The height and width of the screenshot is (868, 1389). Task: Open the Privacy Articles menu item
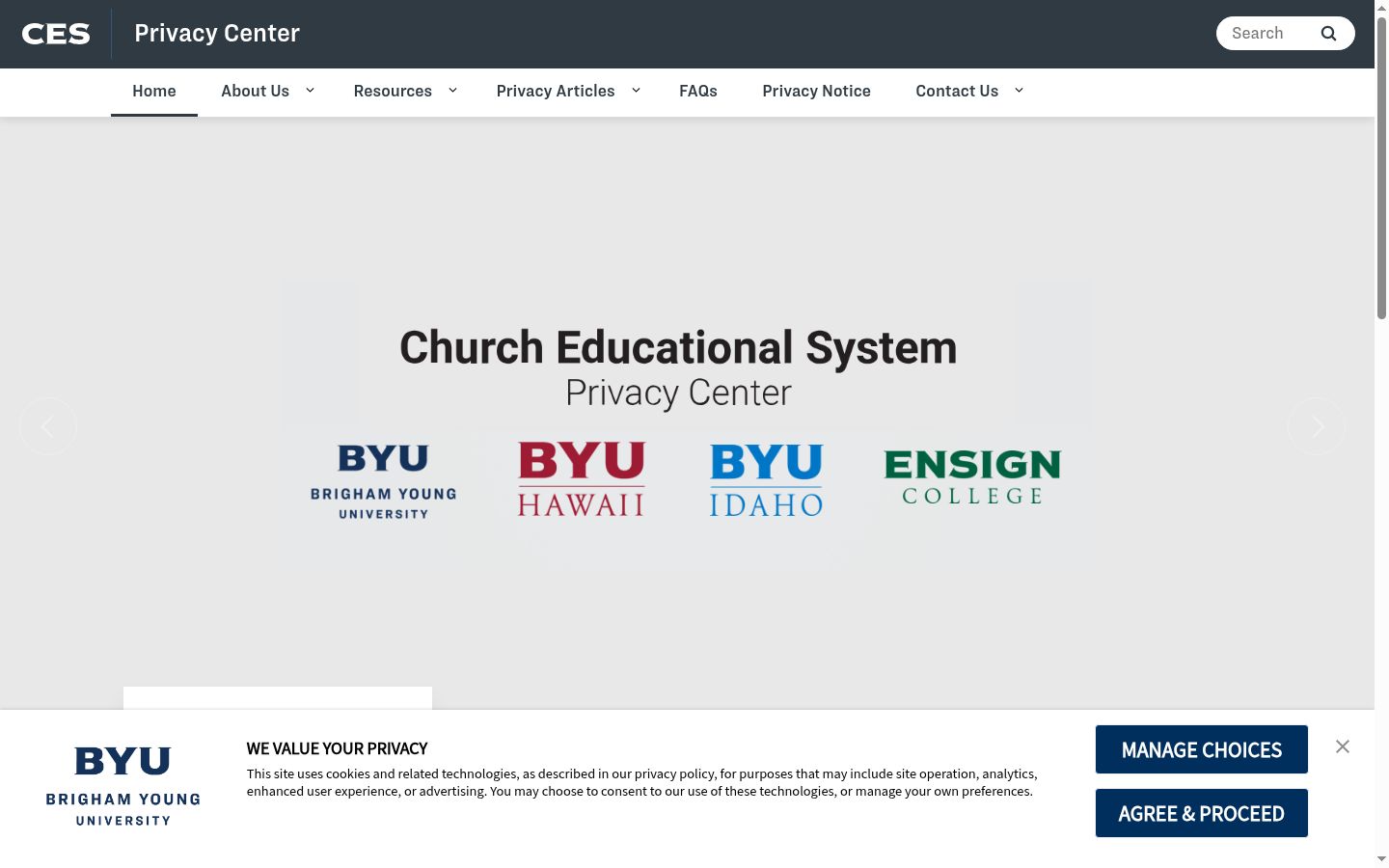[556, 92]
